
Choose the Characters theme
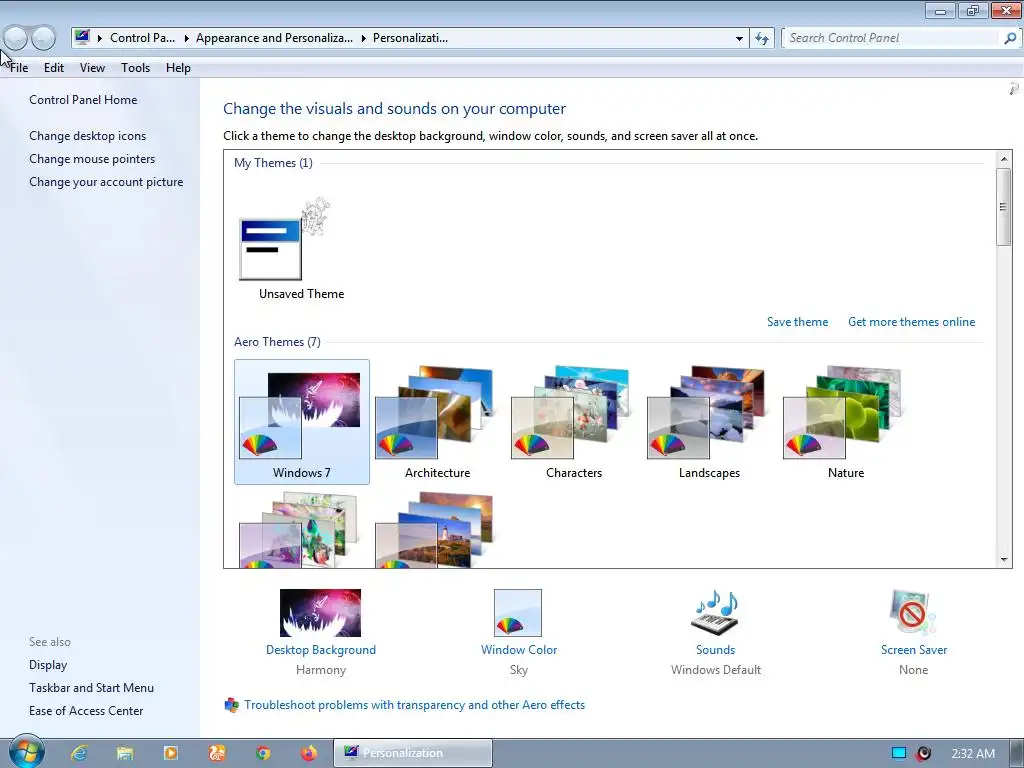(573, 421)
